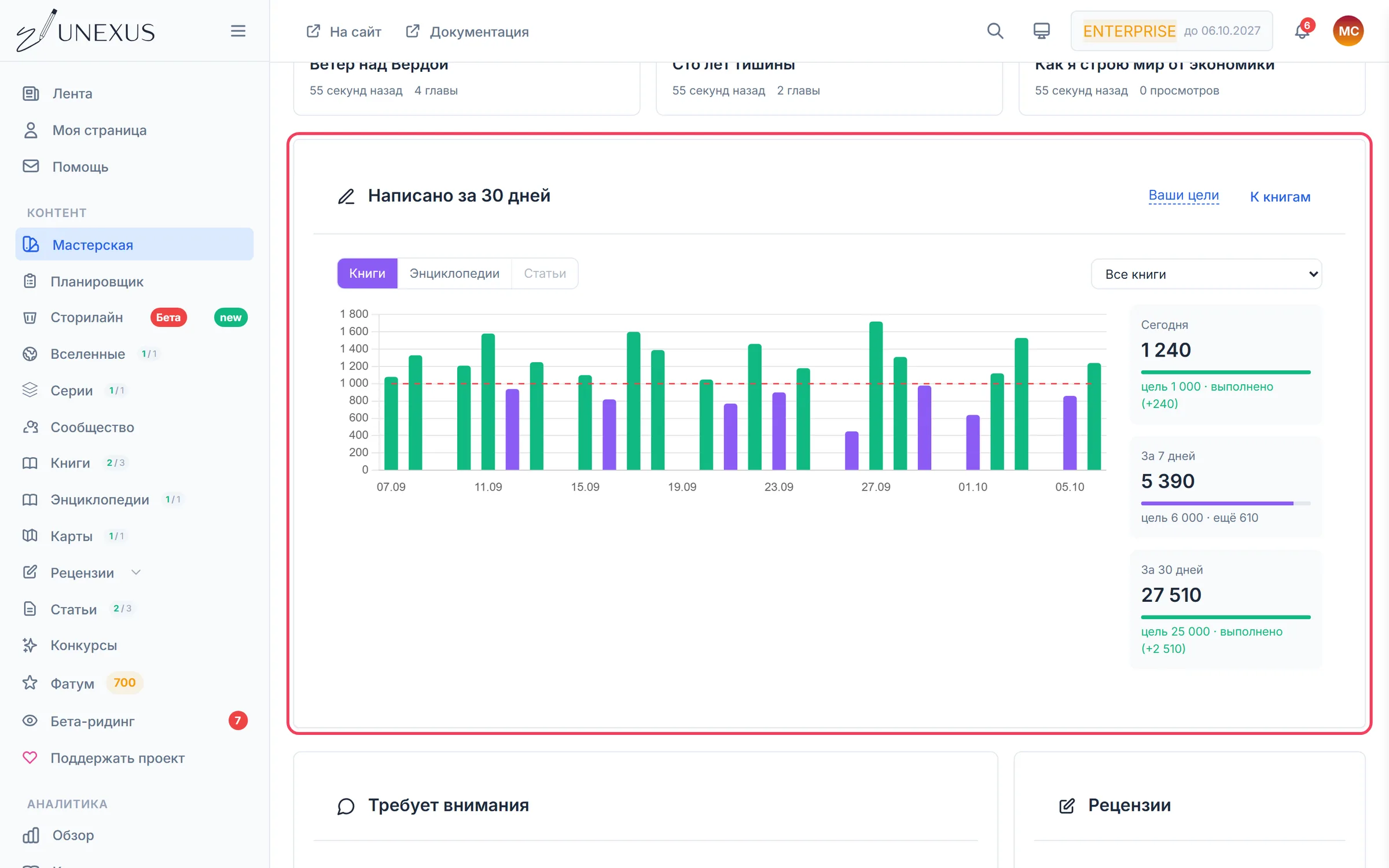Click the Поддержать проект heart icon
Viewport: 1389px width, 868px height.
pyautogui.click(x=30, y=757)
